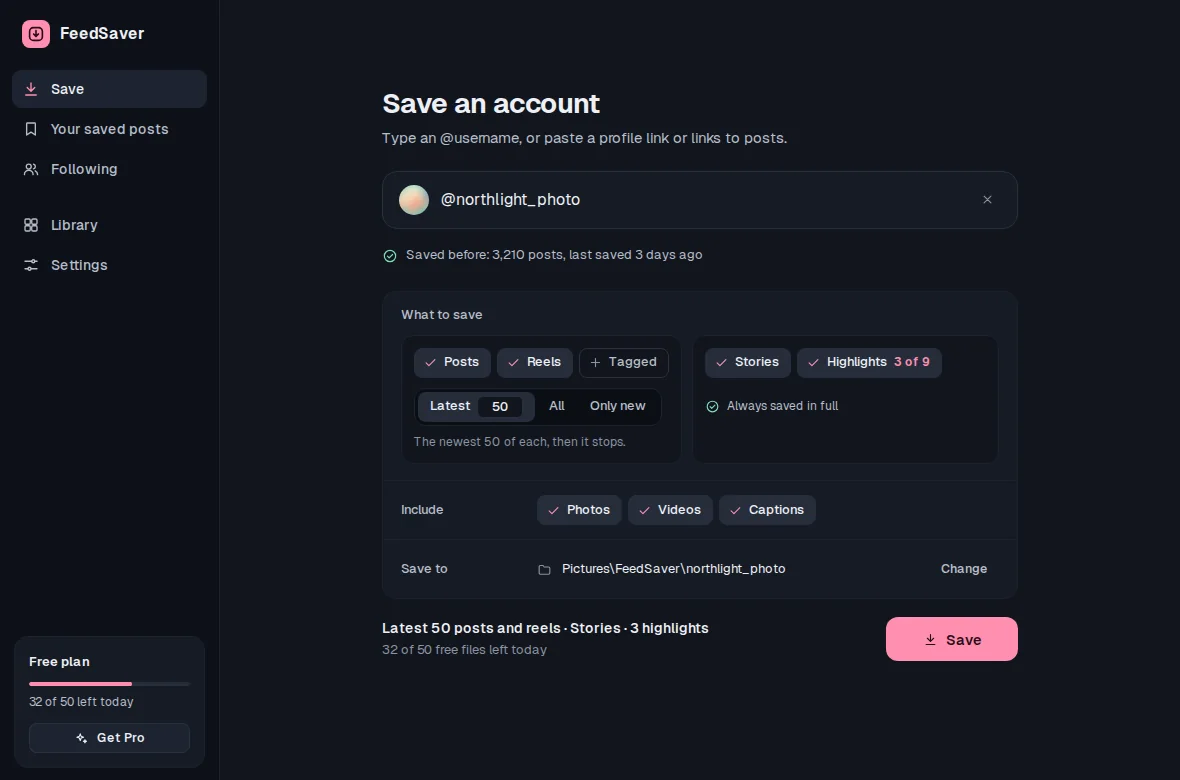Click the Settings sliders icon
The width and height of the screenshot is (1180, 780).
click(31, 265)
